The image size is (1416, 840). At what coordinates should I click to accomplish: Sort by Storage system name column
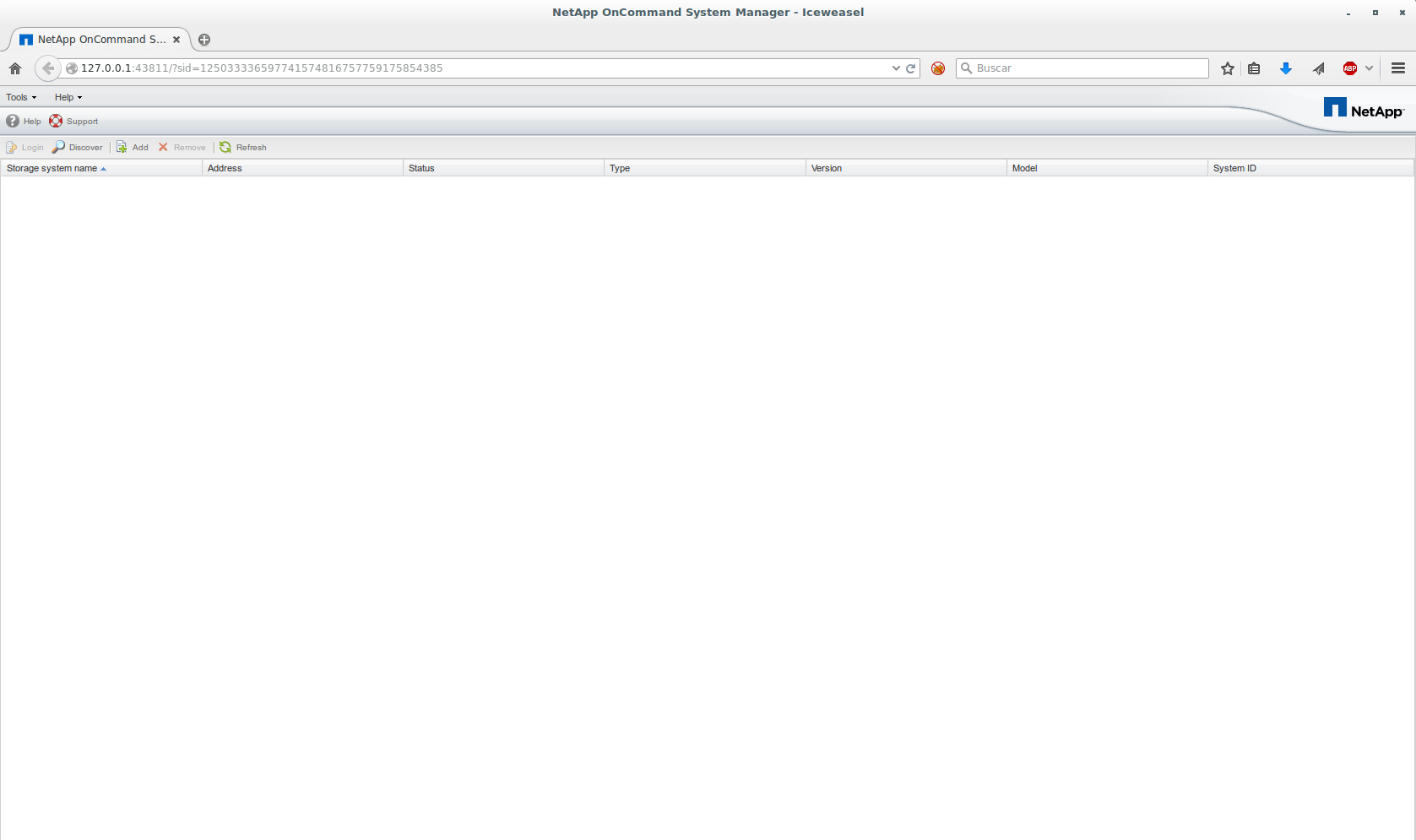(52, 168)
